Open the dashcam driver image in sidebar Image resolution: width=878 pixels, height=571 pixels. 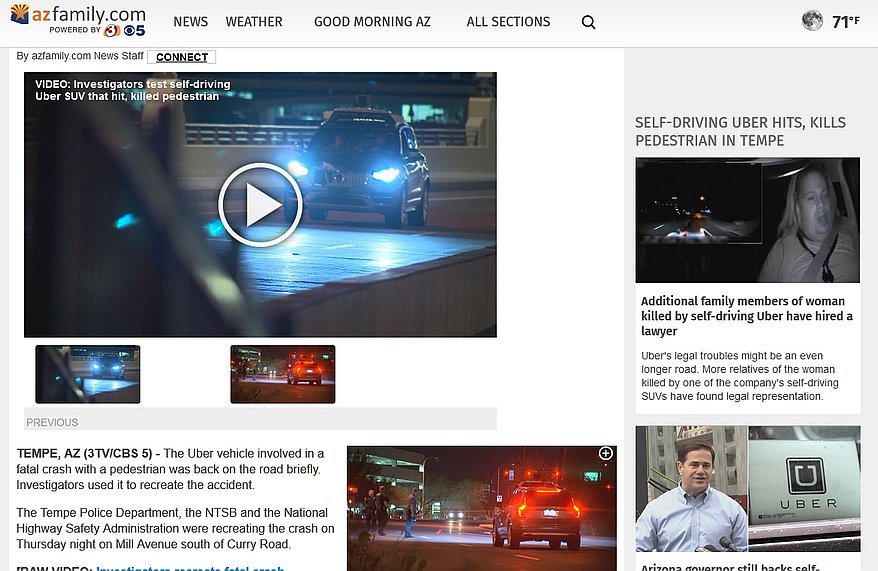pyautogui.click(x=748, y=220)
